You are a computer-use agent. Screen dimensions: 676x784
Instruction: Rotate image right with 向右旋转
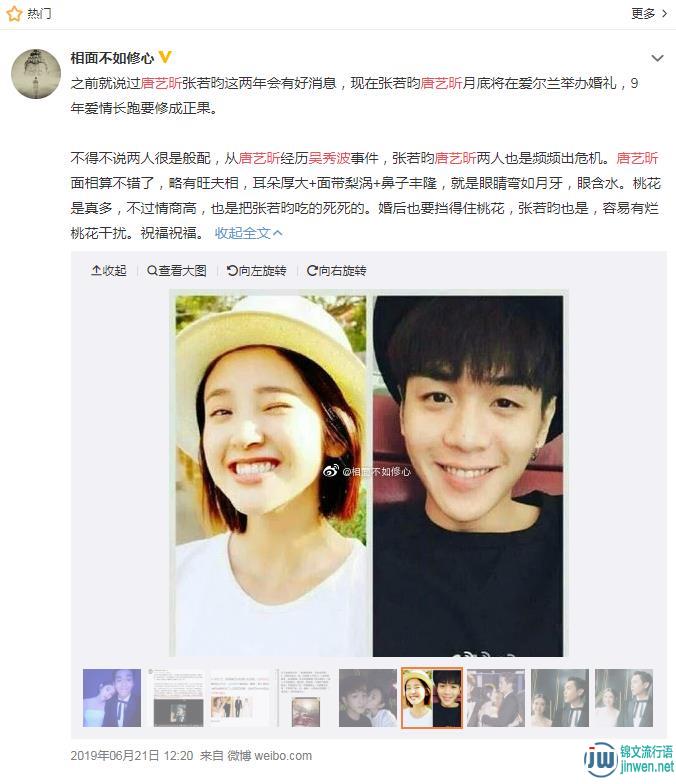click(x=336, y=270)
